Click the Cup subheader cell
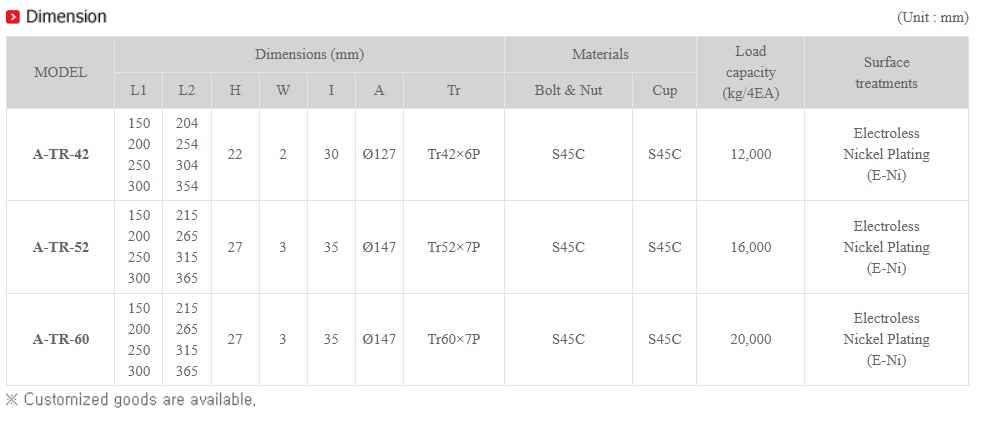The image size is (985, 430). [664, 90]
